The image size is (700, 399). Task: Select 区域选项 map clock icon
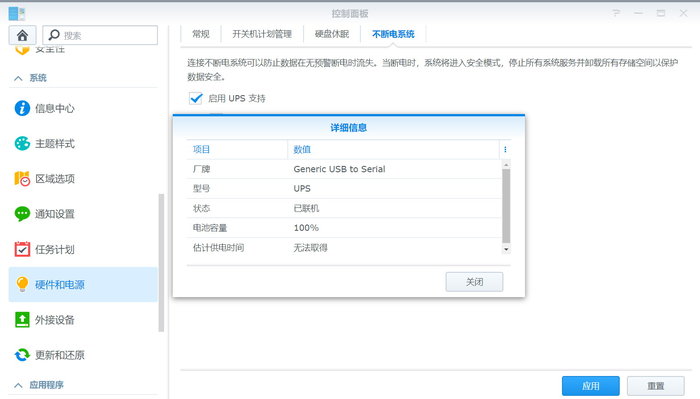(22, 179)
